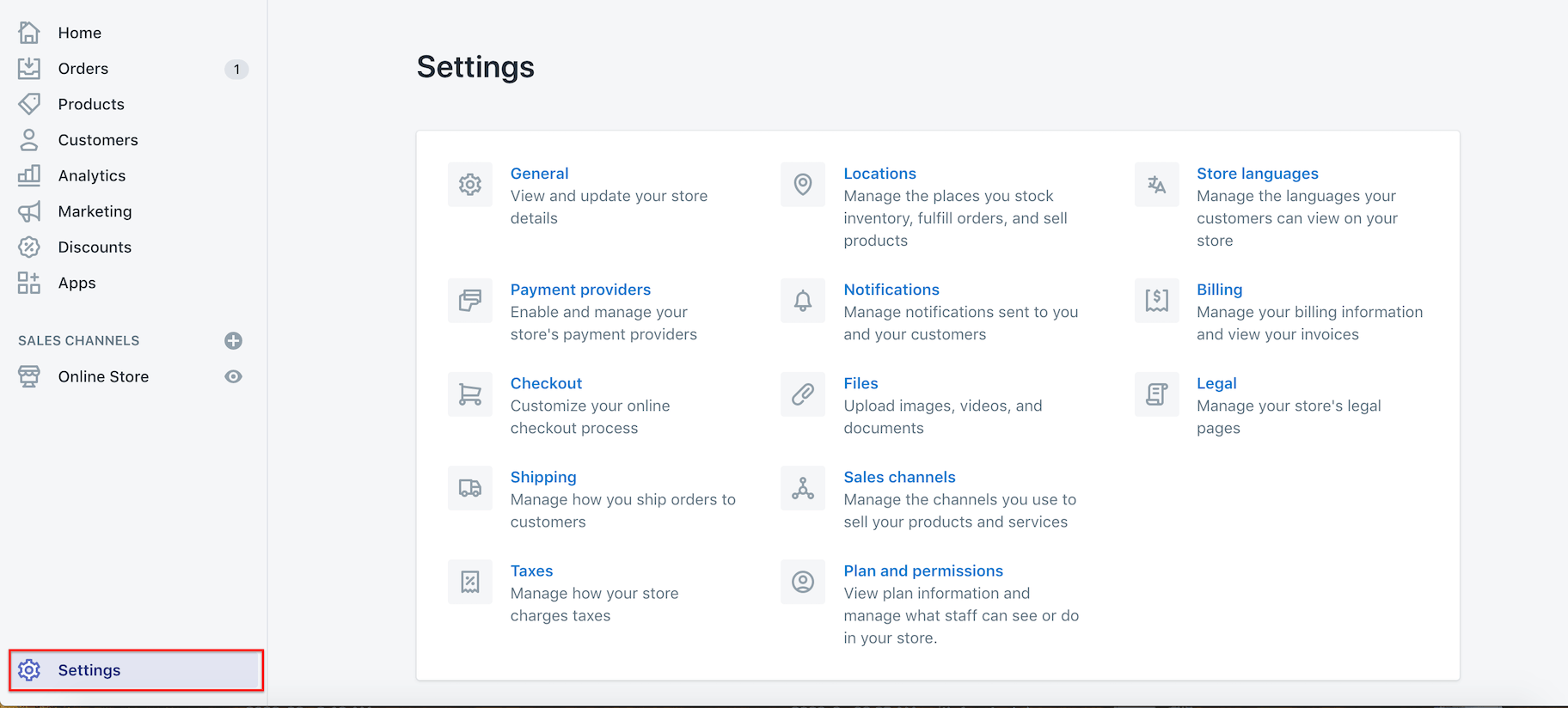Select Settings at the sidebar bottom
The height and width of the screenshot is (708, 1568).
click(89, 670)
